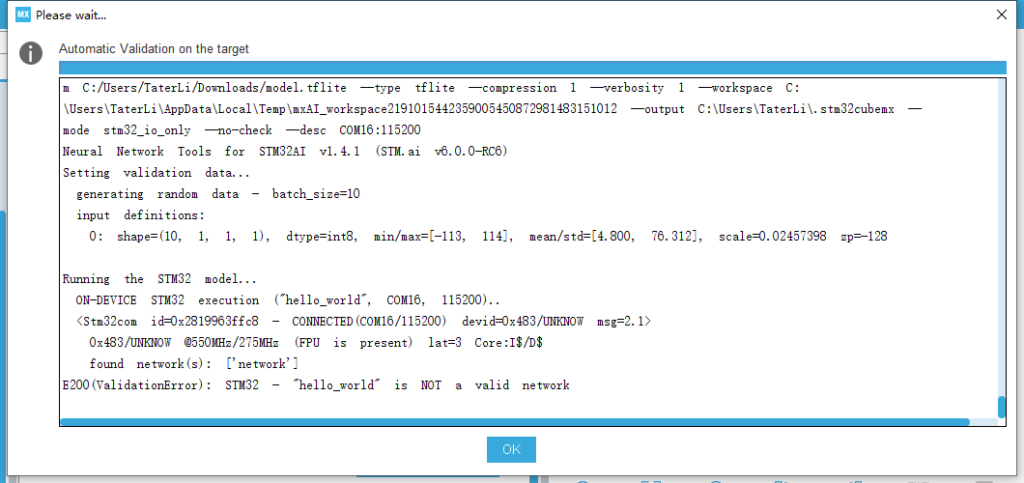Image resolution: width=1024 pixels, height=483 pixels.
Task: Click the validation progress bar
Action: (x=532, y=68)
